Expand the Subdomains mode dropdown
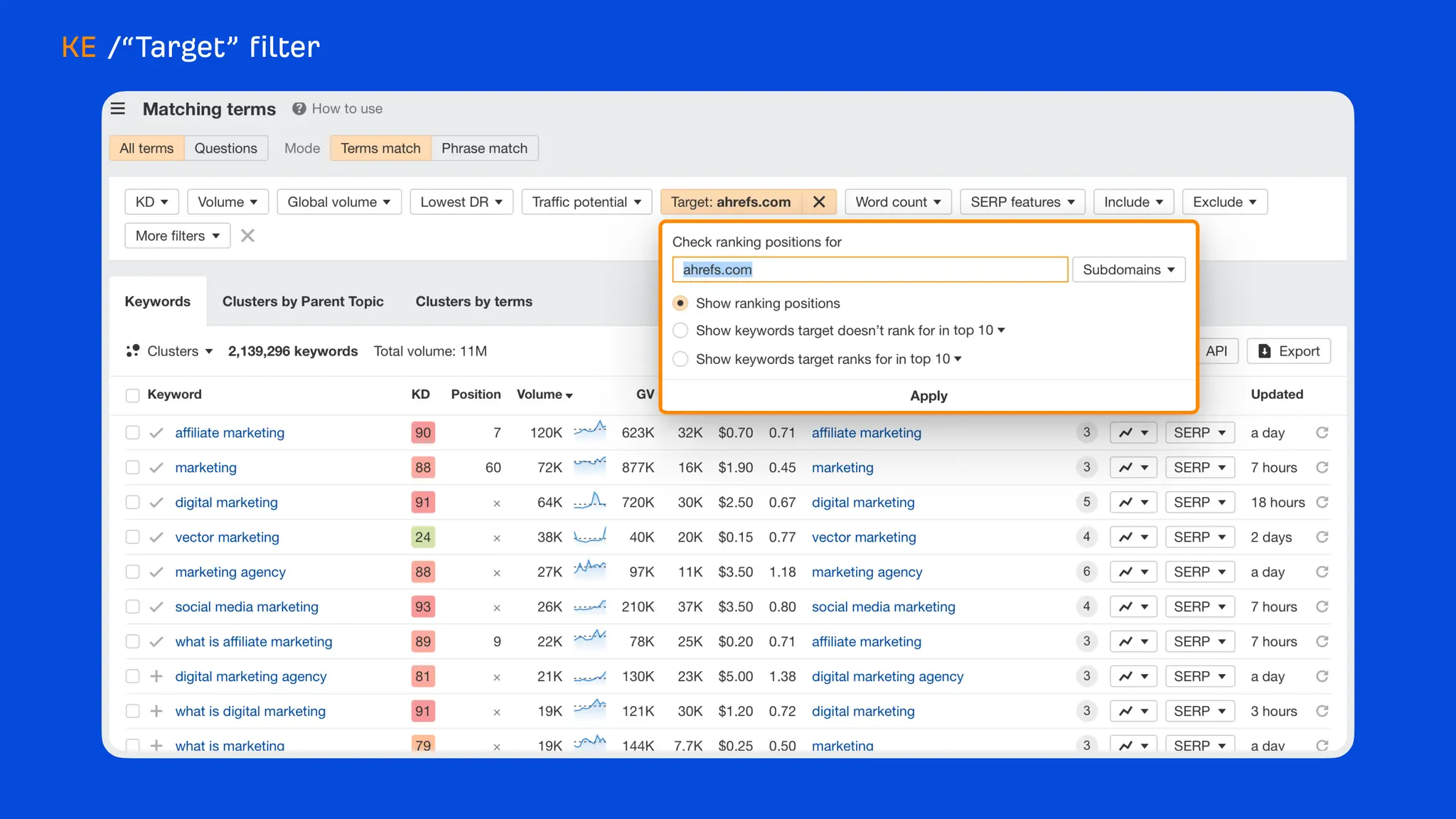Screen dimensions: 1456x819 click(x=1129, y=269)
